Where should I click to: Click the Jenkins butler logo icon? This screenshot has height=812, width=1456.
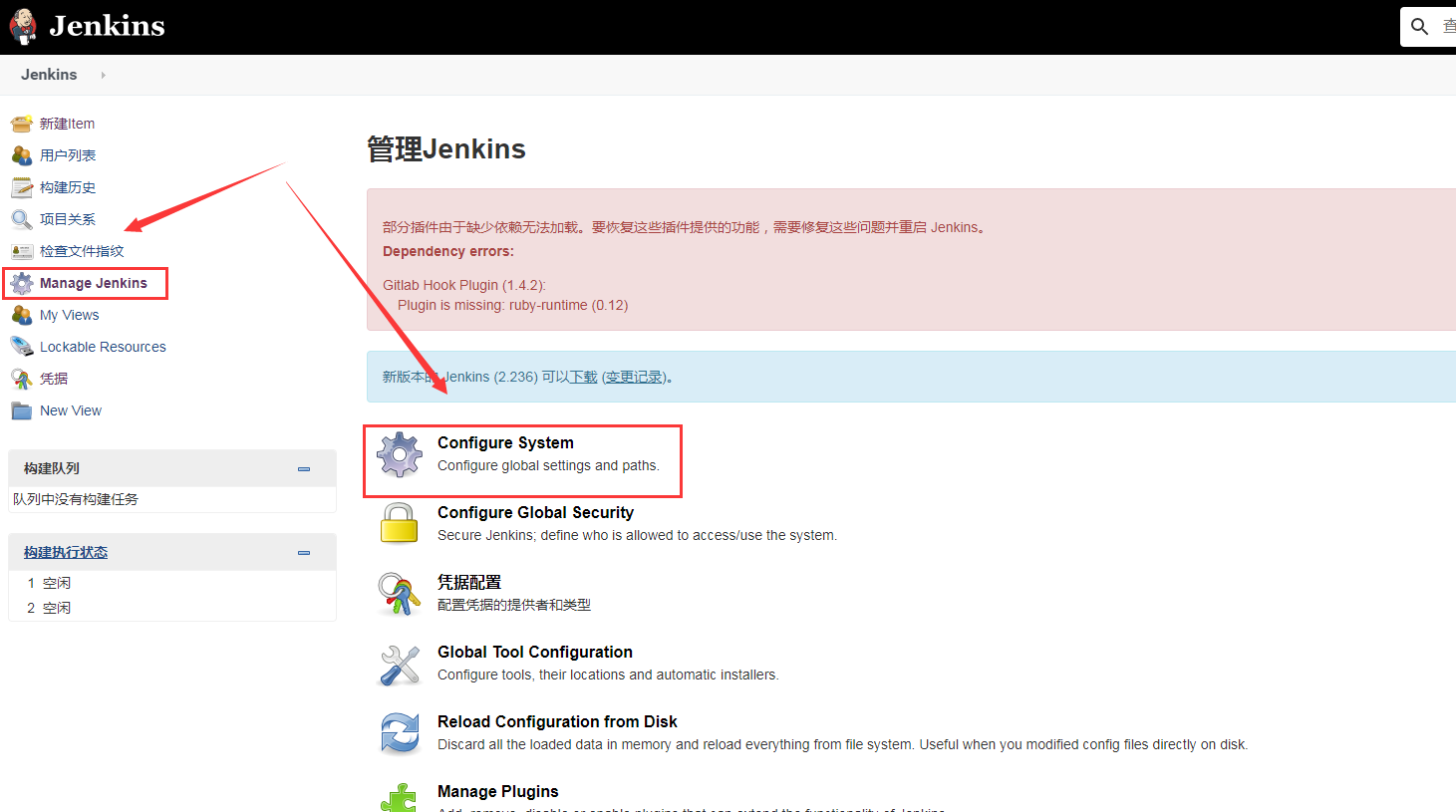(x=22, y=26)
